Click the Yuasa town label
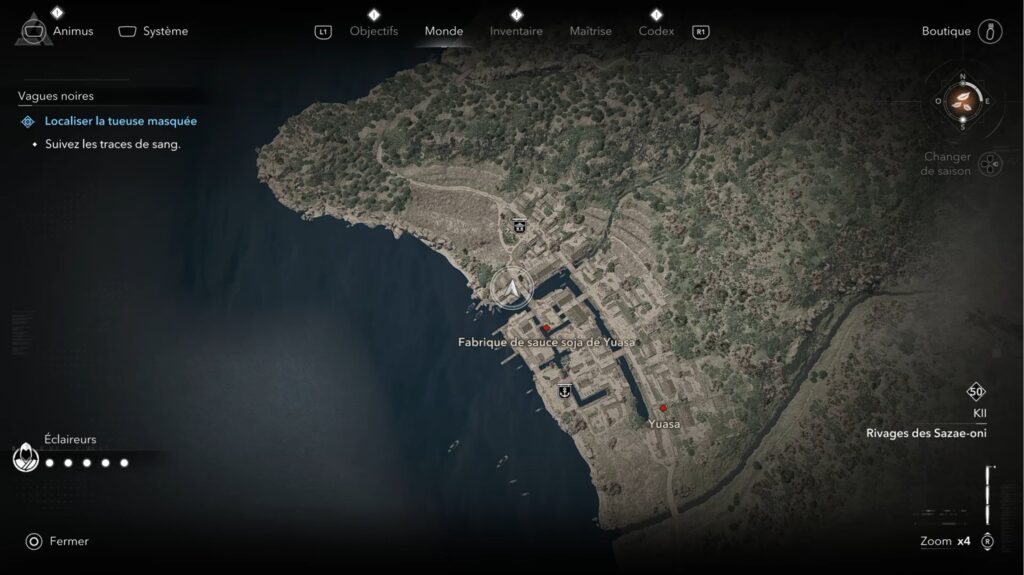This screenshot has height=575, width=1024. [664, 424]
